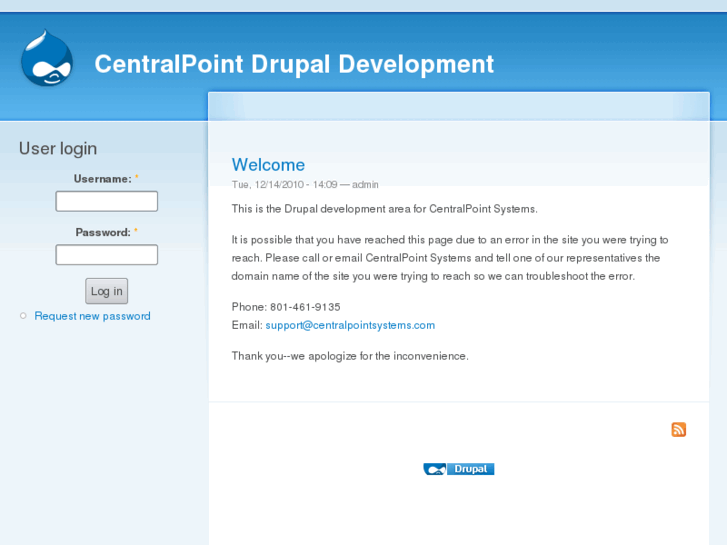Click the Powered by Drupal badge
The image size is (727, 545).
coord(459,469)
